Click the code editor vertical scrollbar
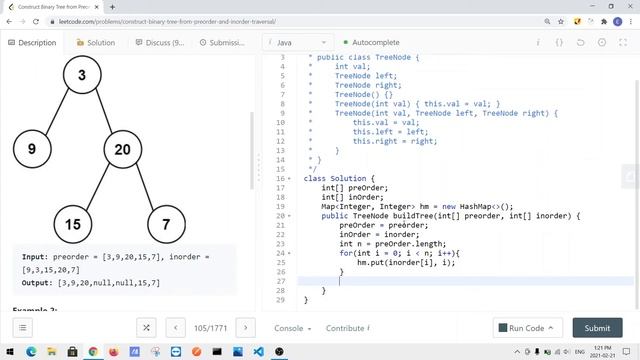640x360 pixels. coord(638,195)
